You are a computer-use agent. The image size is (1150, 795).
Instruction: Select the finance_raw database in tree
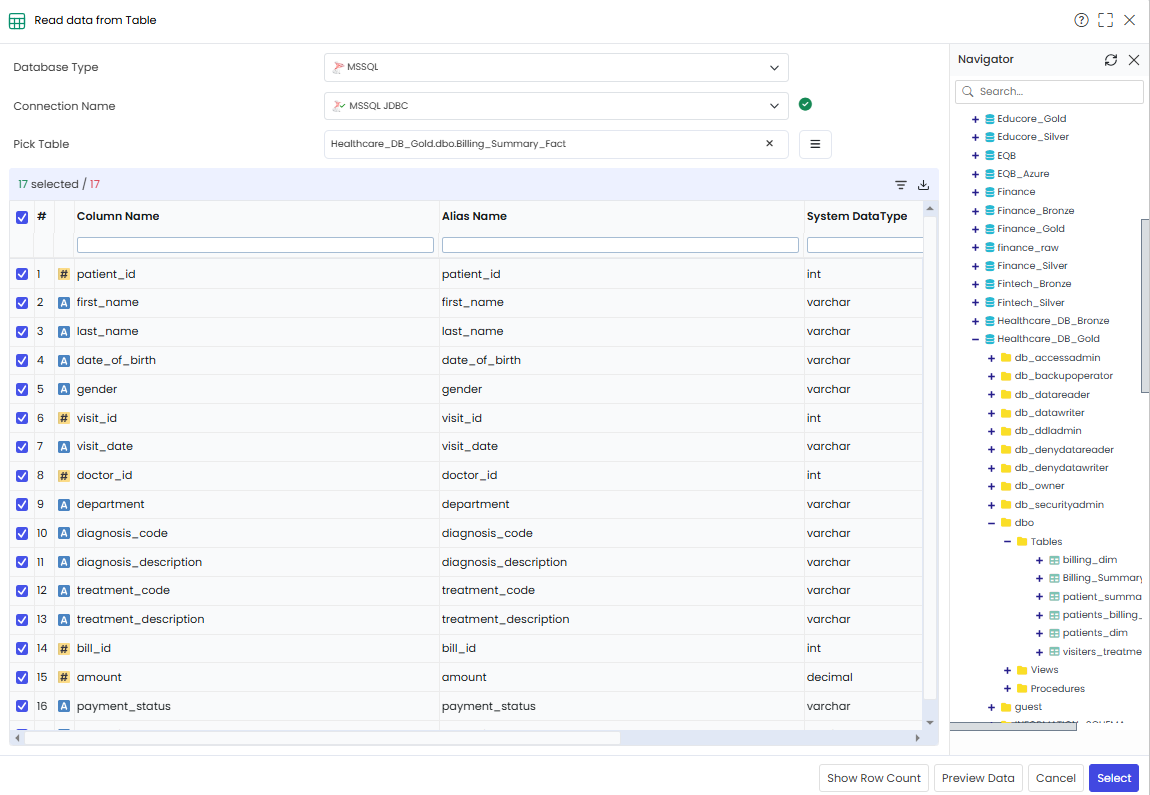coord(1028,247)
